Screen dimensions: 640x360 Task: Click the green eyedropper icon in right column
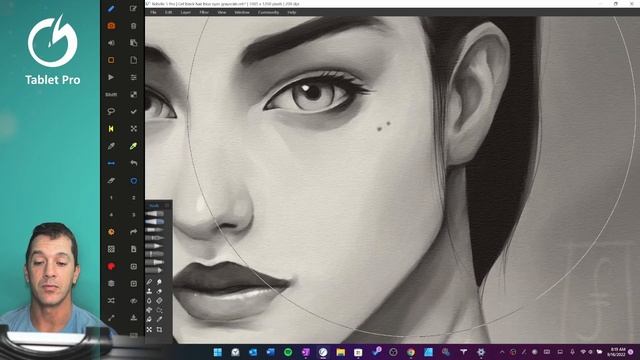pos(133,146)
